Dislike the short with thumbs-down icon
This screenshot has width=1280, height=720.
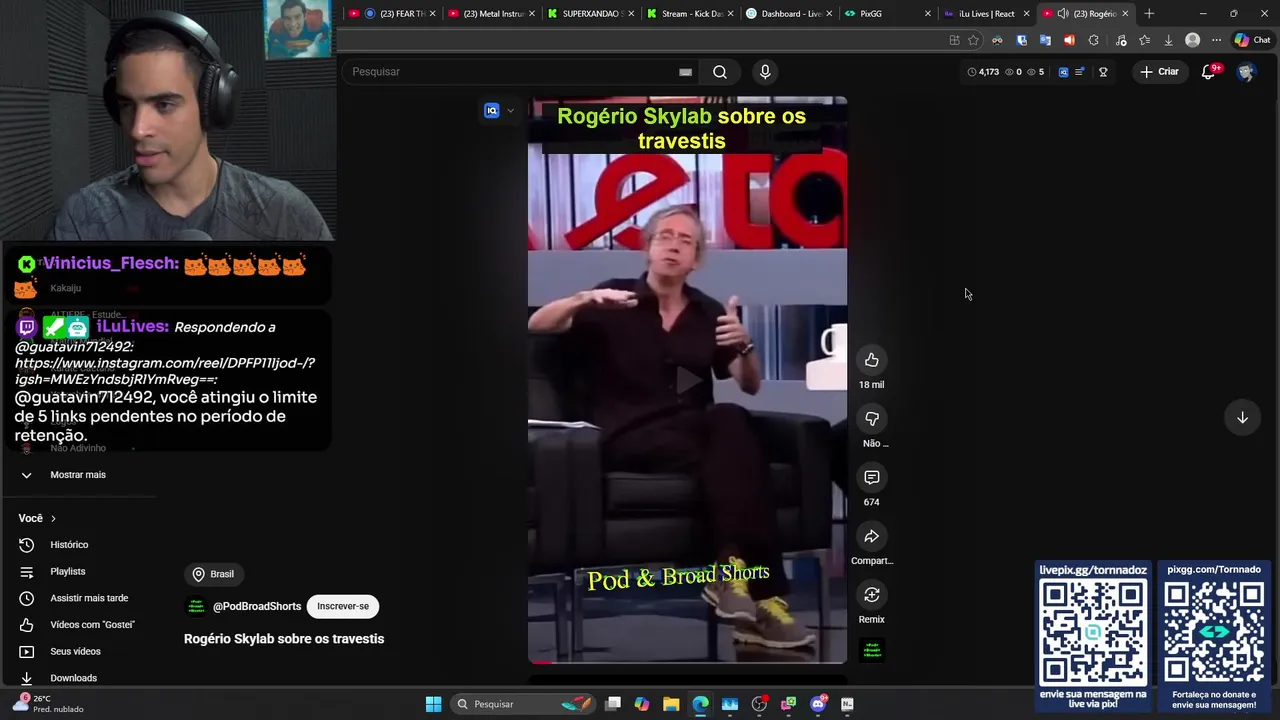pyautogui.click(x=871, y=419)
